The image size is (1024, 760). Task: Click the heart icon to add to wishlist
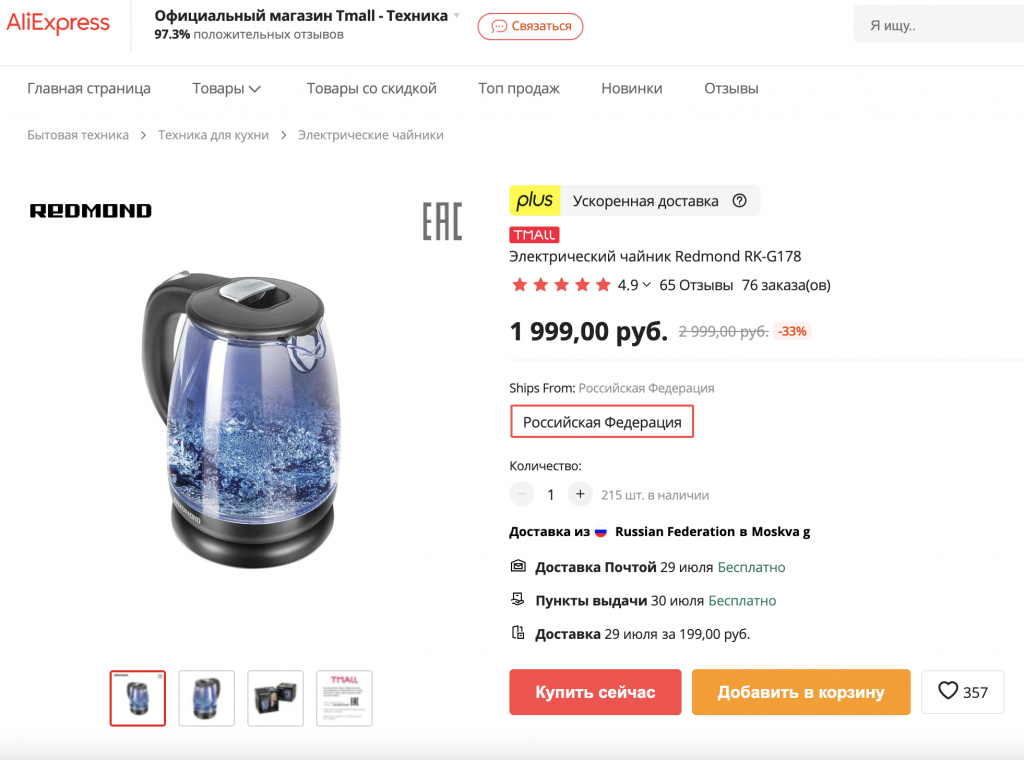[944, 691]
